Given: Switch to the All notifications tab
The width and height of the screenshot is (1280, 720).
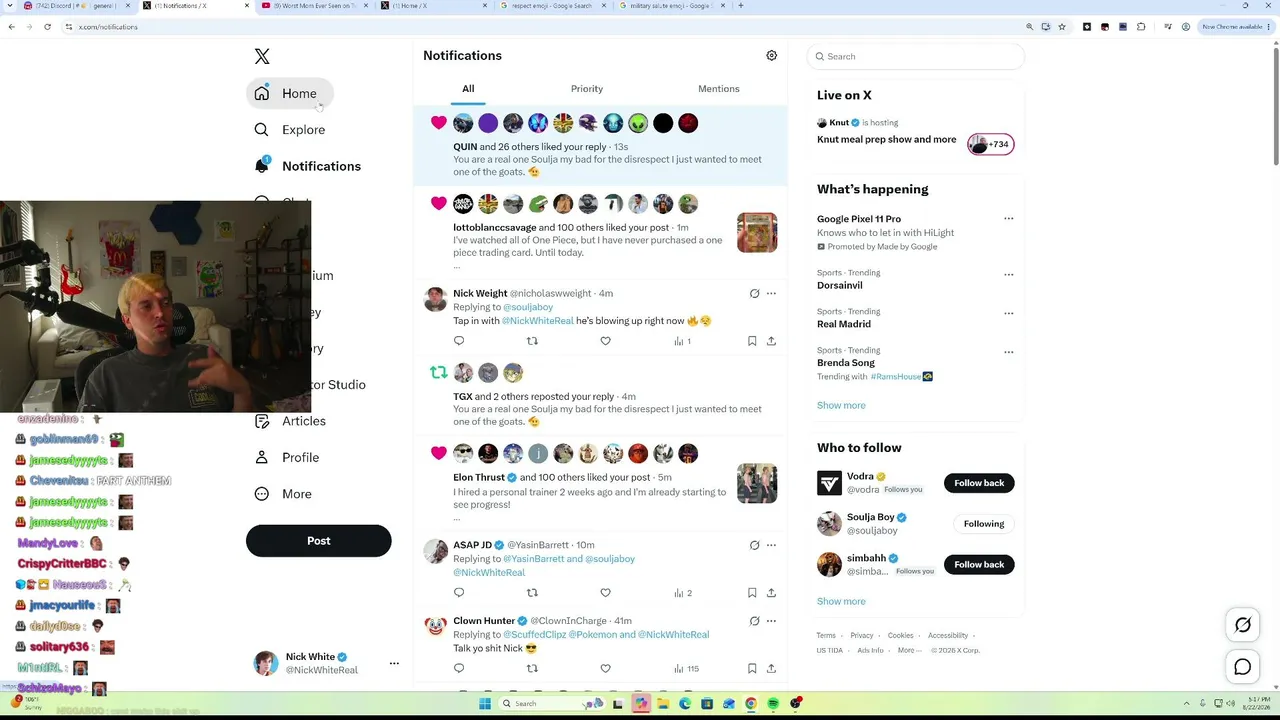Looking at the screenshot, I should tap(468, 89).
